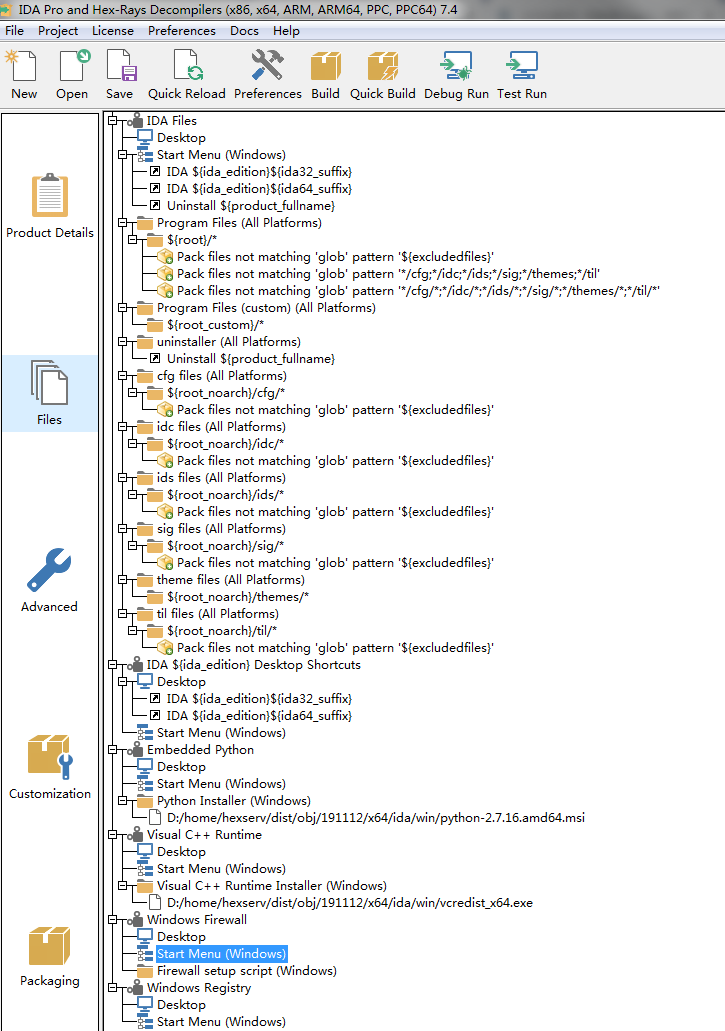Select Start Menu (Windows) under Windows Firewall

click(222, 953)
